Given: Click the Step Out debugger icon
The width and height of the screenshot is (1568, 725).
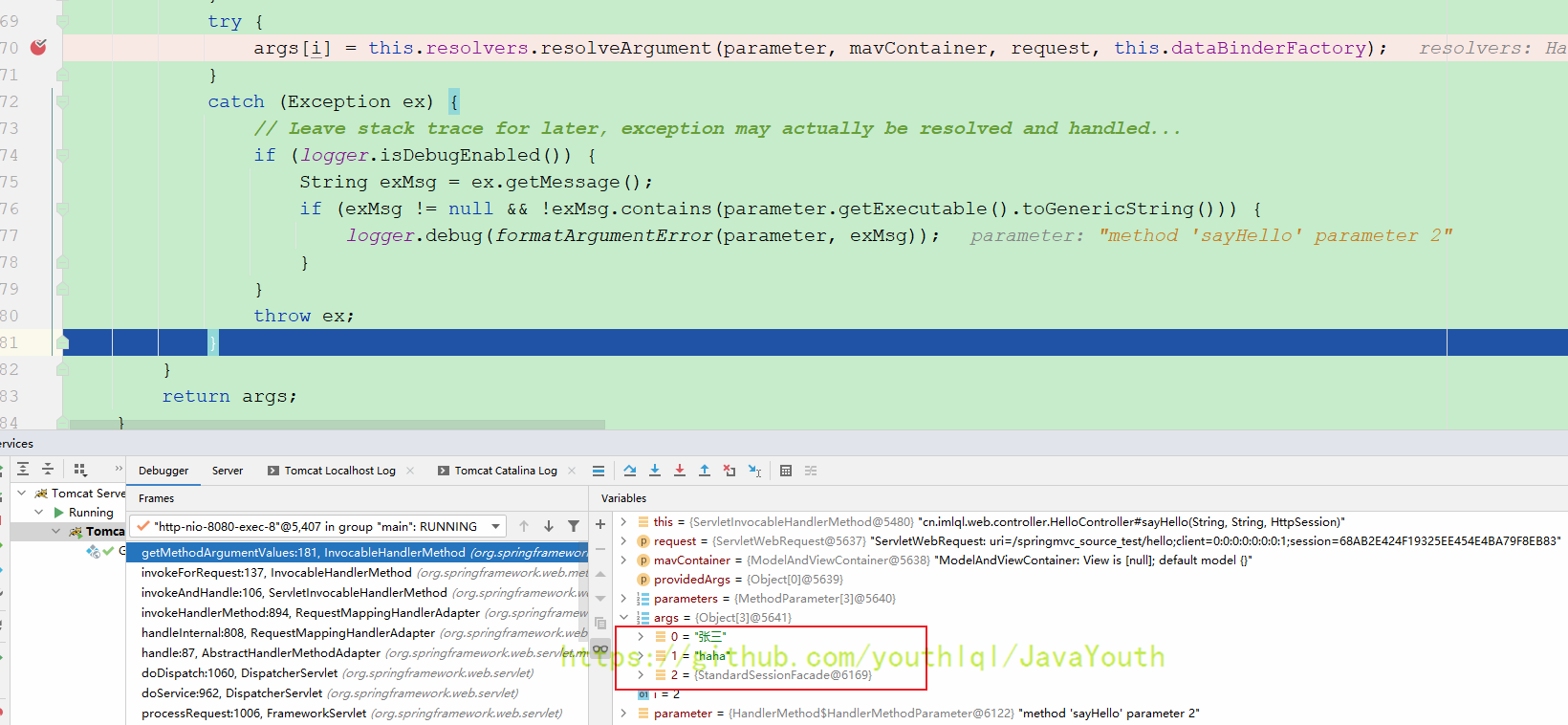Looking at the screenshot, I should [x=705, y=471].
